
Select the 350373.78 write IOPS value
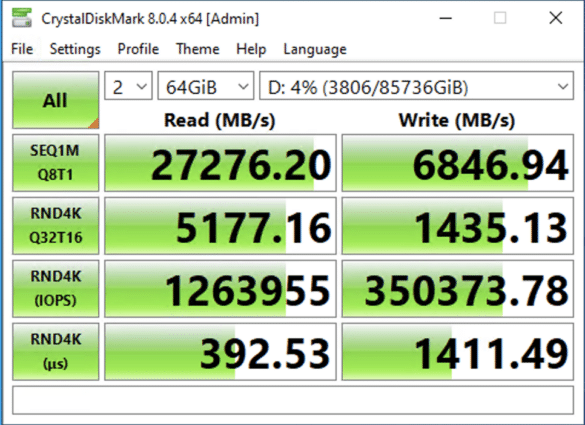click(457, 289)
